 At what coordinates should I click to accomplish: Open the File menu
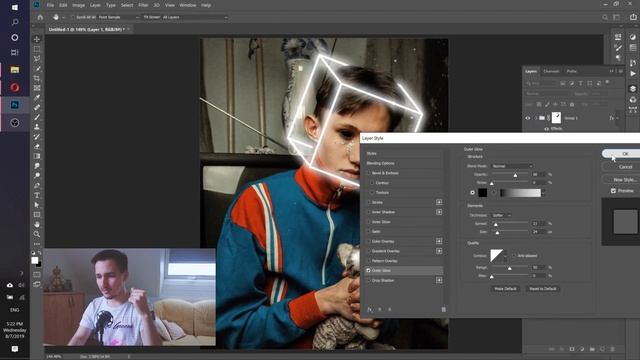(x=50, y=5)
